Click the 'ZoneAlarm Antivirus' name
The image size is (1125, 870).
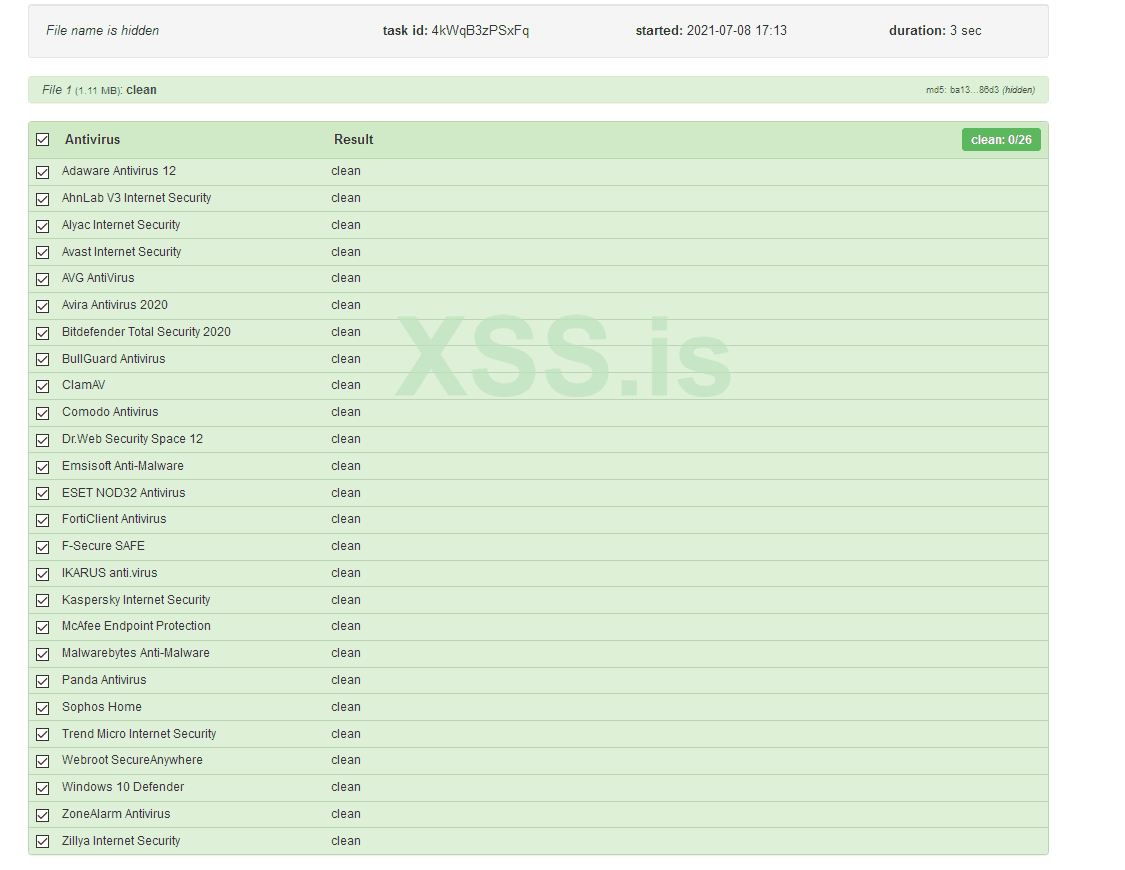pyautogui.click(x=116, y=813)
